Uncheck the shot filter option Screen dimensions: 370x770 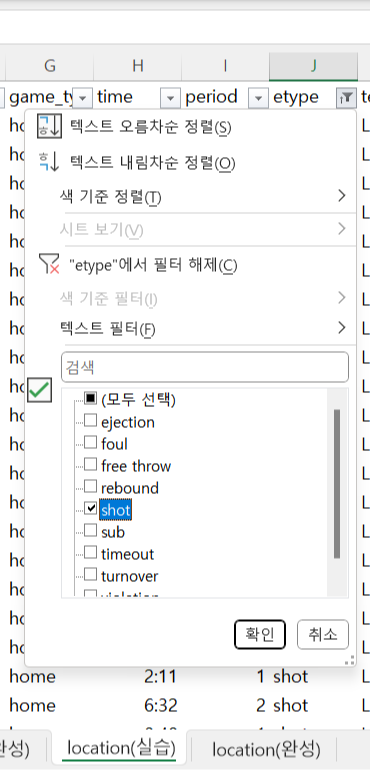(x=90, y=509)
